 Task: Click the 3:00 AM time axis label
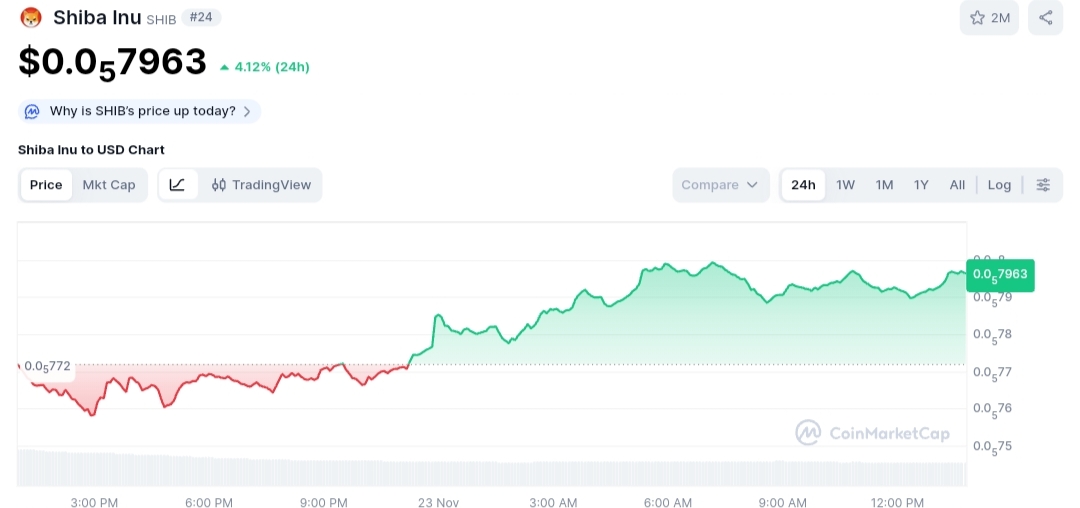point(553,502)
